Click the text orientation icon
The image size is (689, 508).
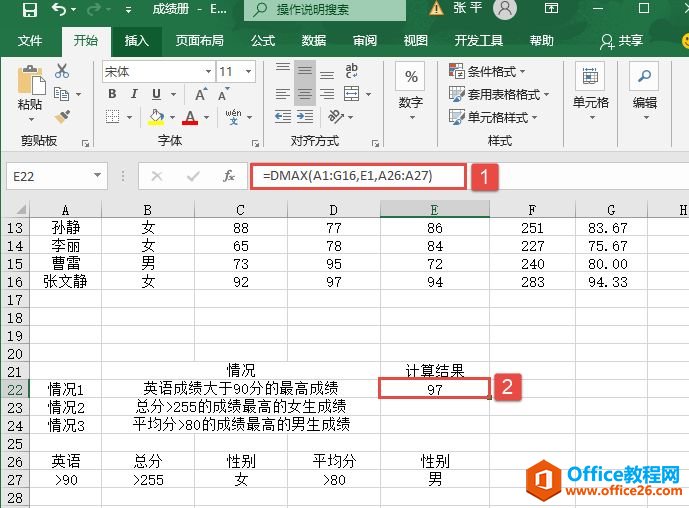click(336, 117)
